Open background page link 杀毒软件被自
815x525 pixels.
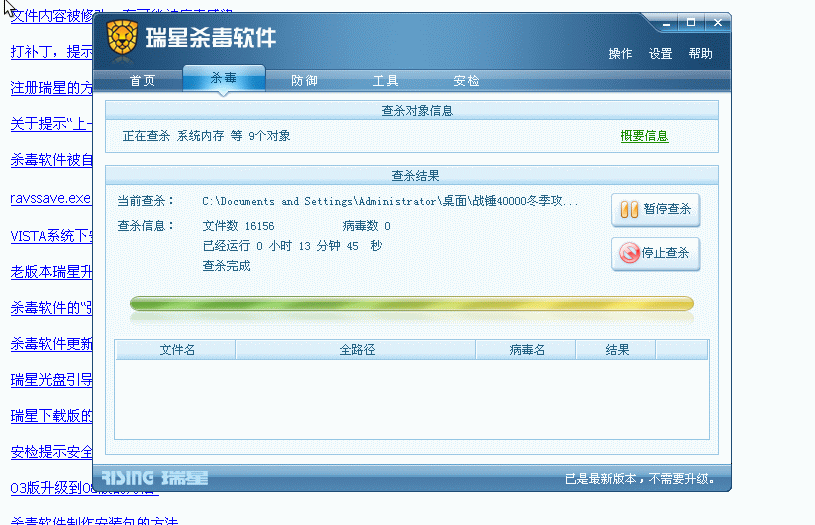[x=51, y=160]
